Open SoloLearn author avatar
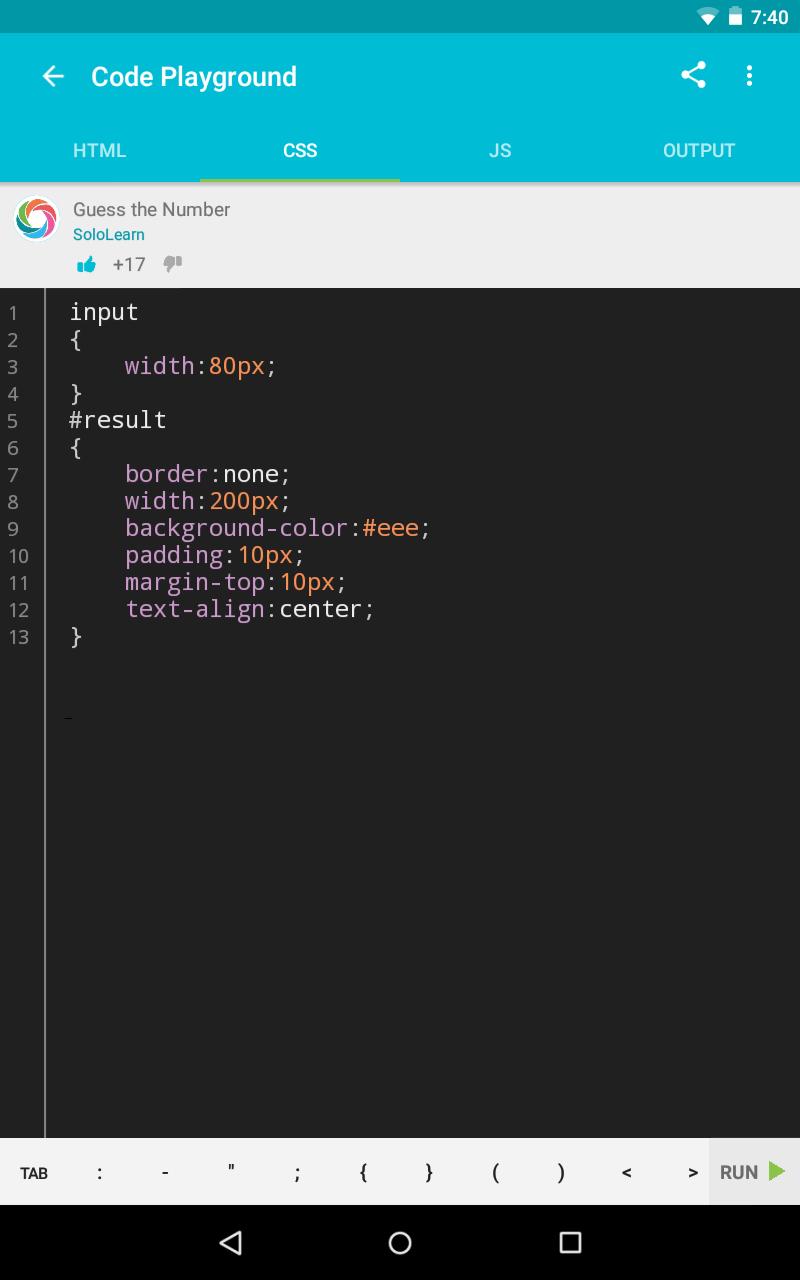The width and height of the screenshot is (800, 1280). click(37, 218)
